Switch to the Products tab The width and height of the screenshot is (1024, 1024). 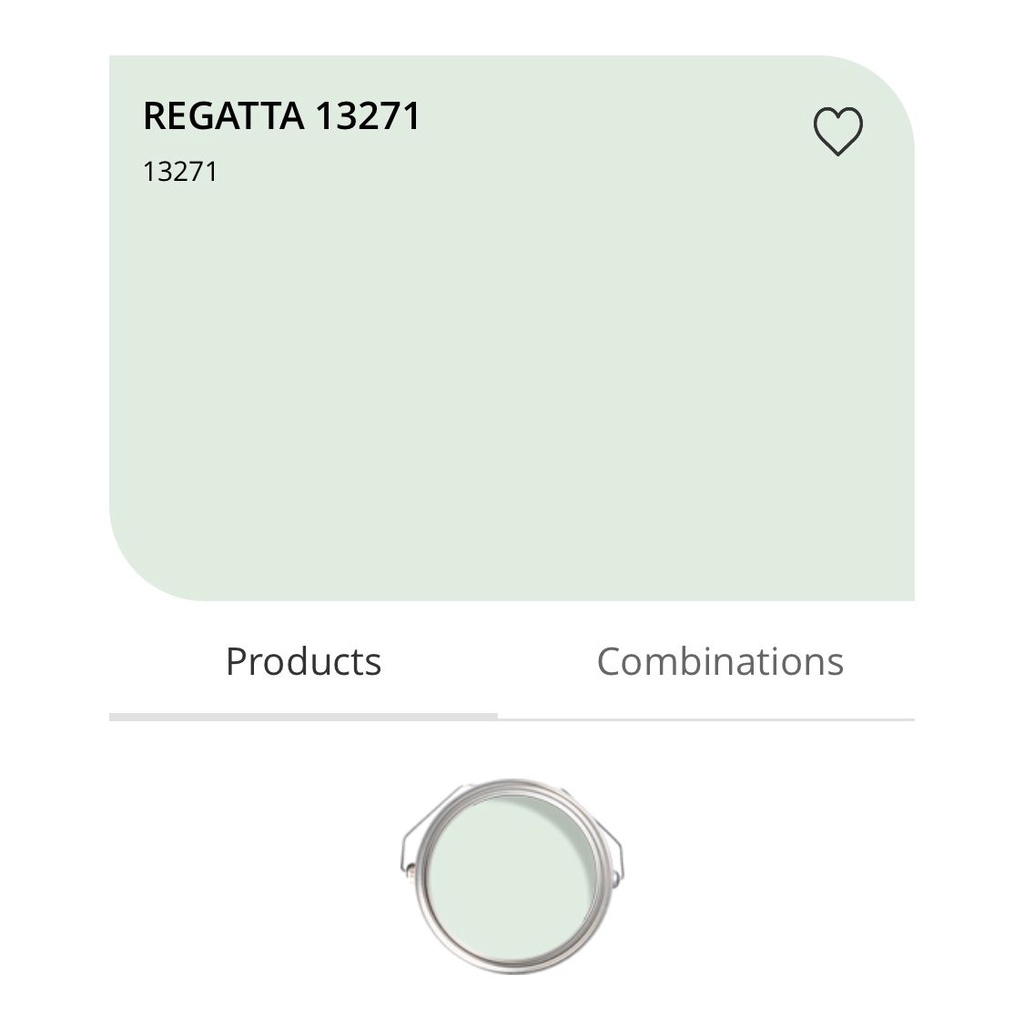click(304, 662)
